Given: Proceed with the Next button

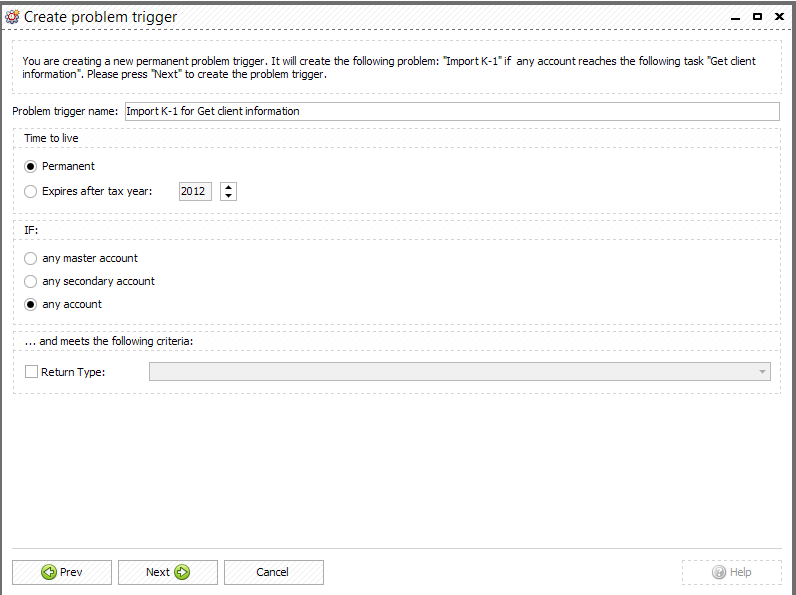Looking at the screenshot, I should point(168,572).
